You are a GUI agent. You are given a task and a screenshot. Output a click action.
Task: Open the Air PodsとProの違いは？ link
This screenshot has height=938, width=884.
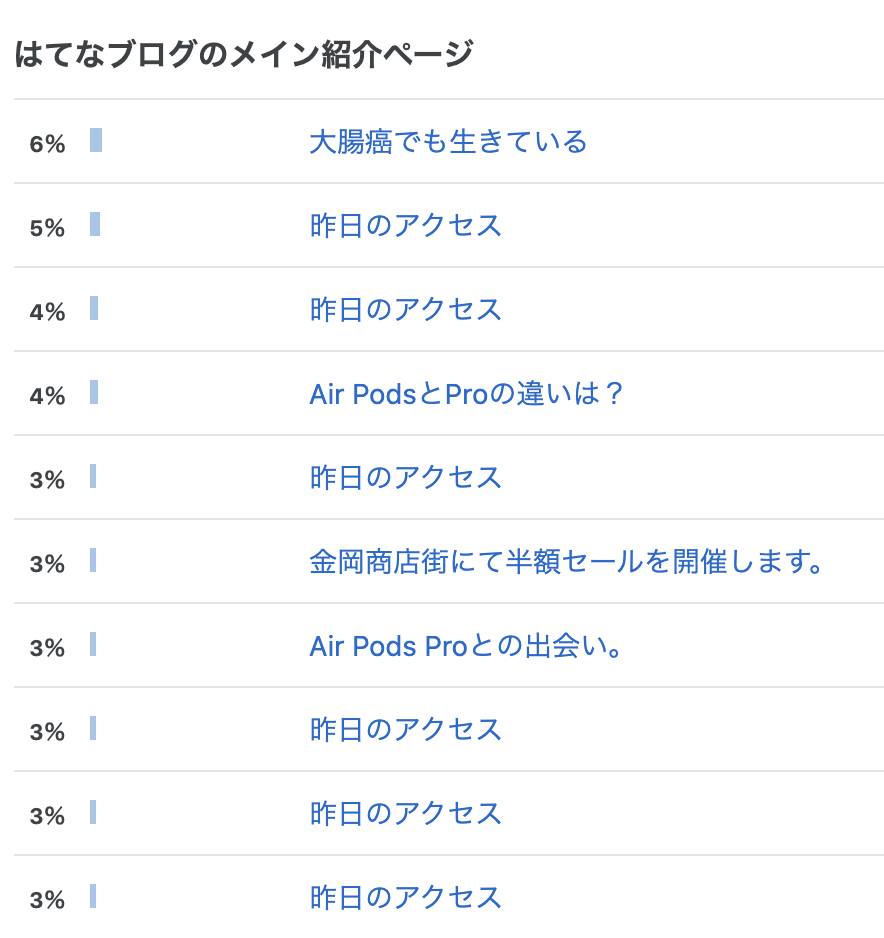466,394
